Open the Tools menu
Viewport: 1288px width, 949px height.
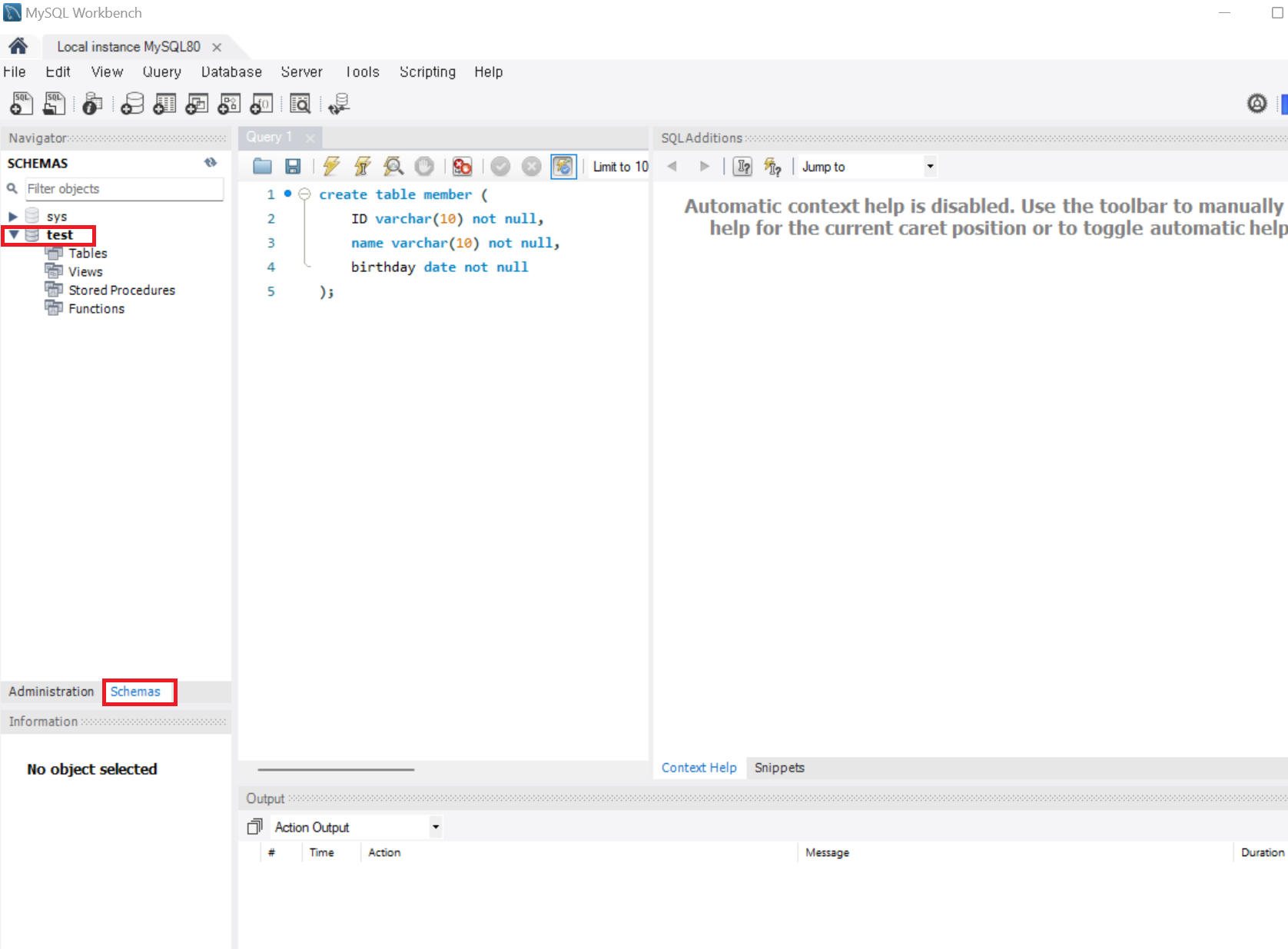point(362,71)
